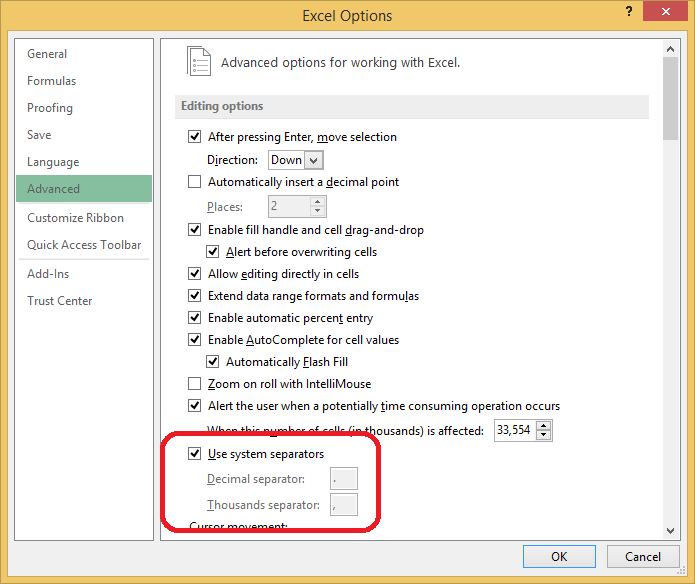Click the vertical scrollbar thumb
This screenshot has width=695, height=584.
click(671, 98)
